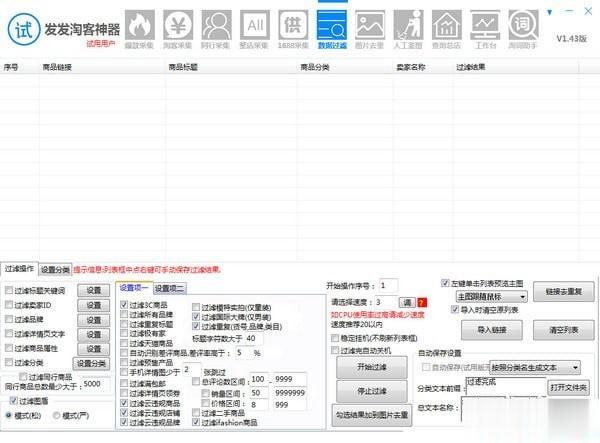Click the 分类文本前缀 text box

505,386
